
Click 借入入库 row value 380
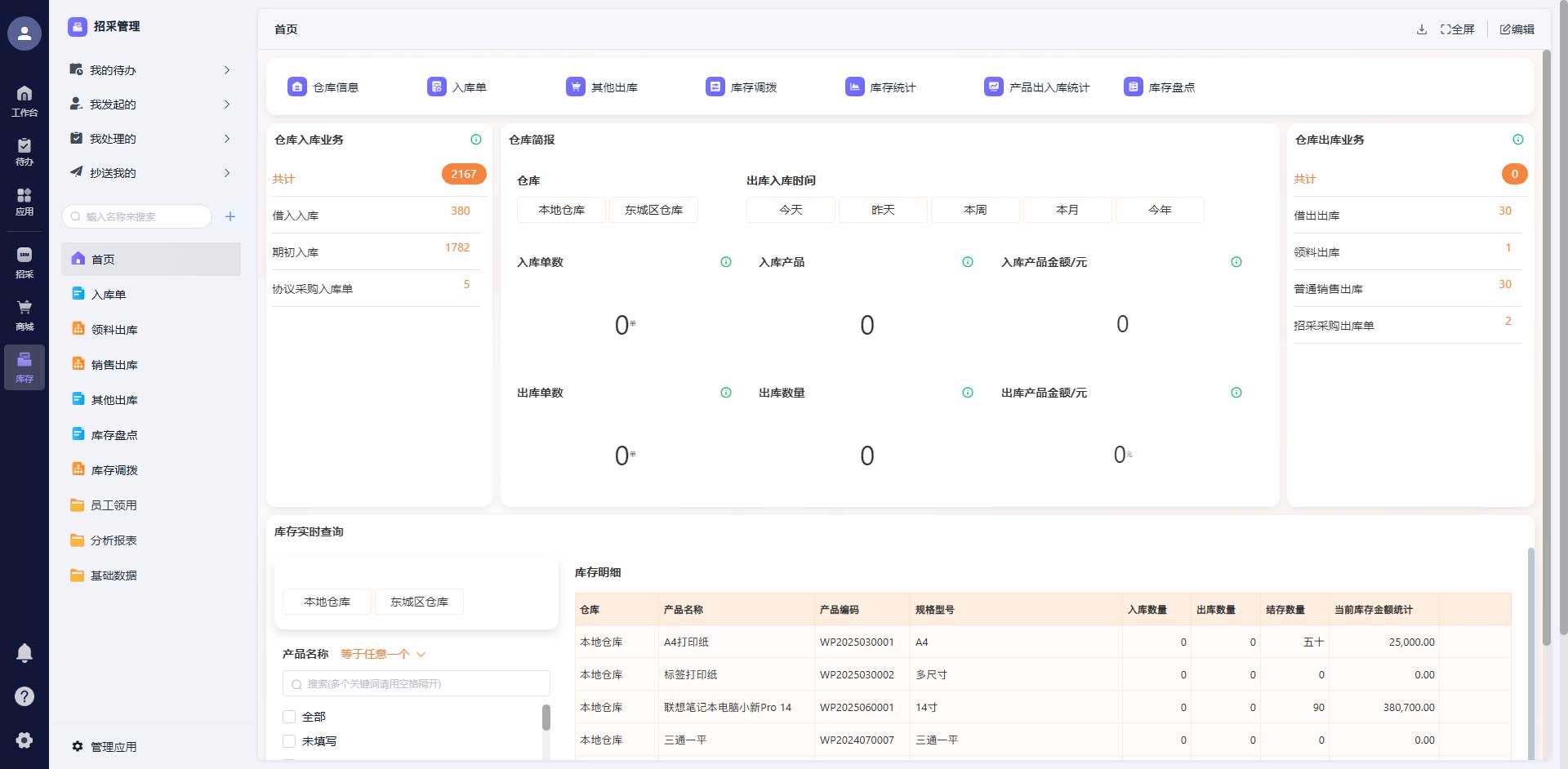[x=461, y=211]
